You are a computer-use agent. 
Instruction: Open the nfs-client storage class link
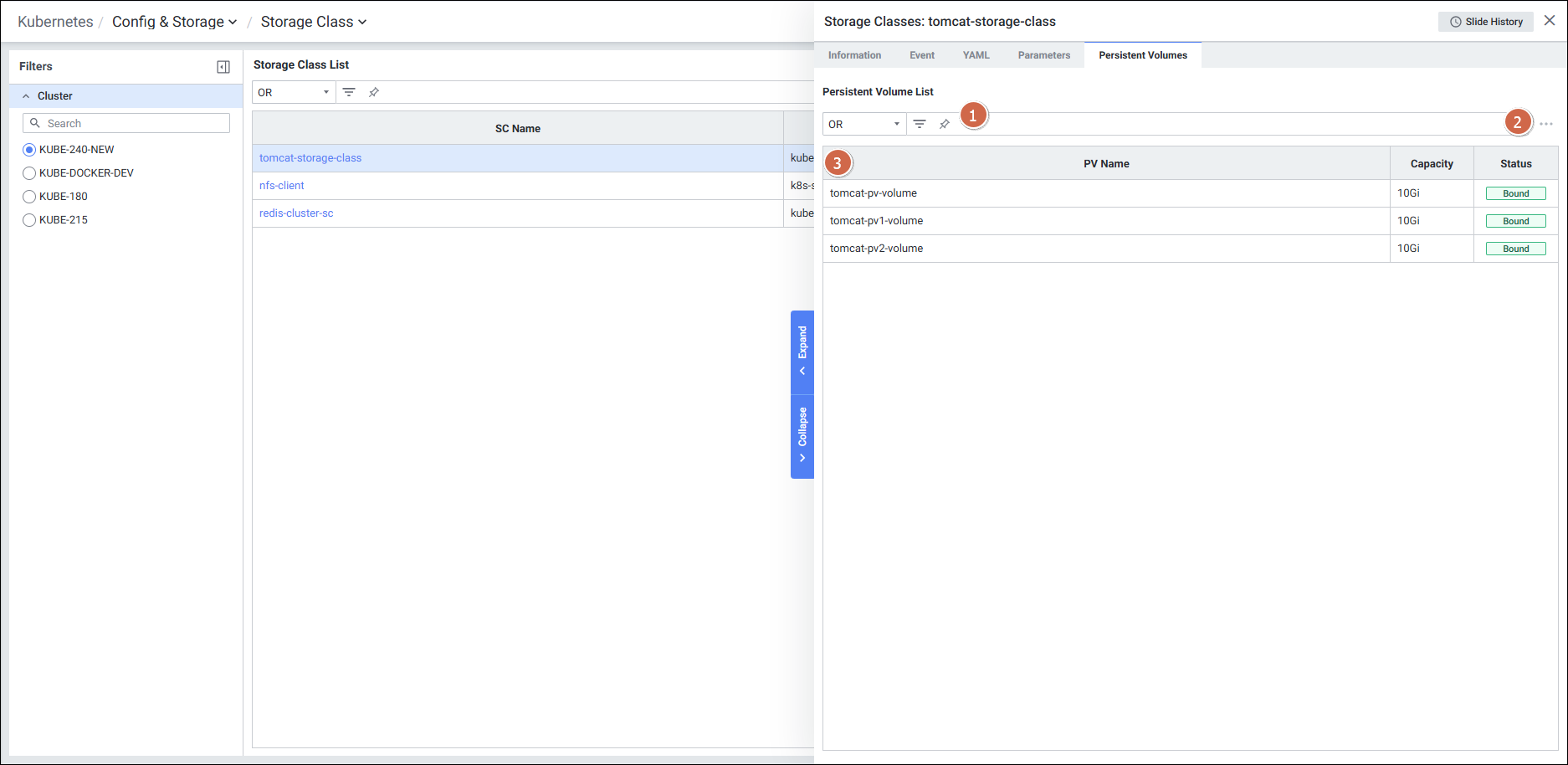click(x=282, y=186)
